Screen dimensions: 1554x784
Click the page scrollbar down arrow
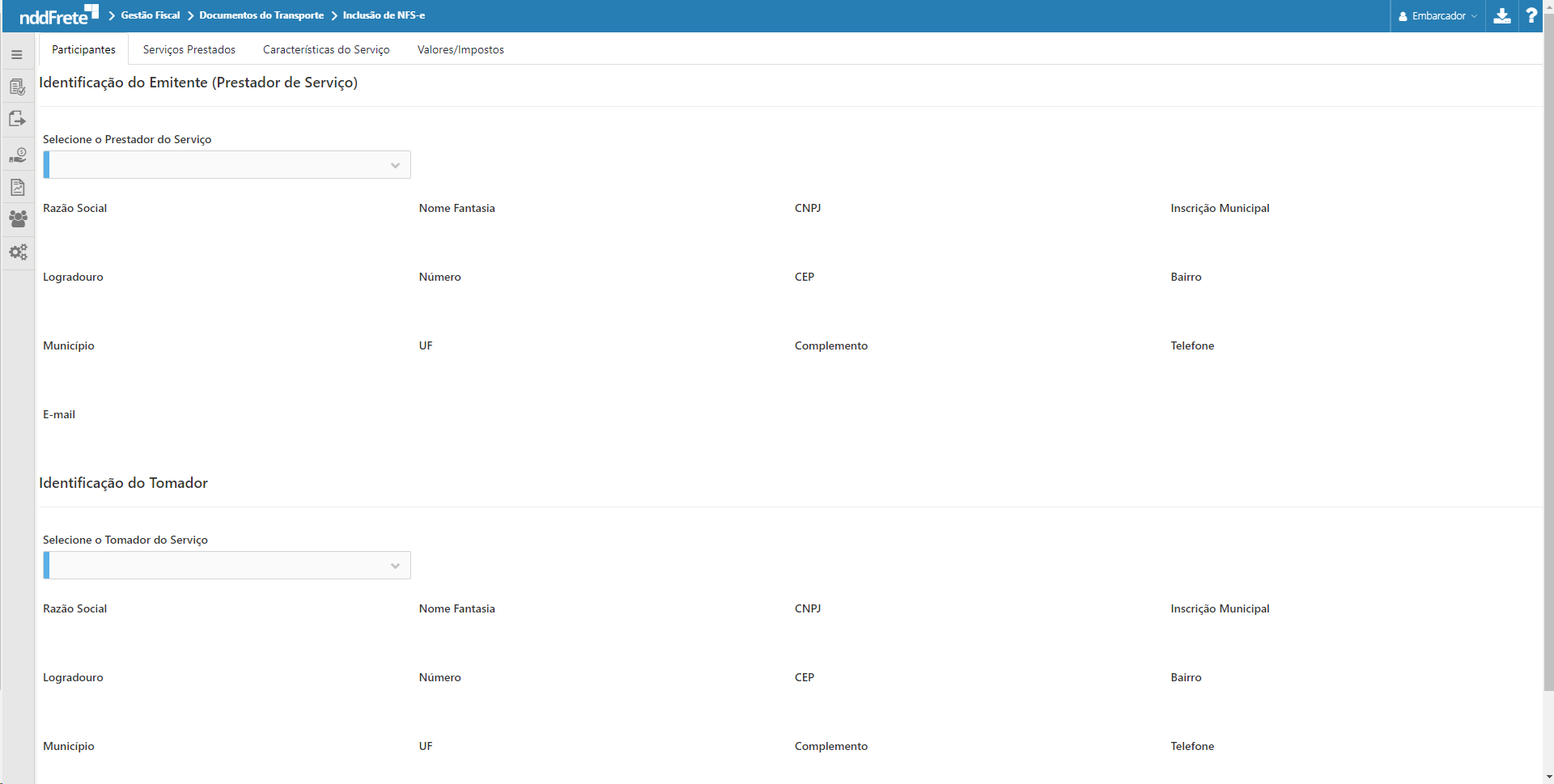pyautogui.click(x=1548, y=778)
